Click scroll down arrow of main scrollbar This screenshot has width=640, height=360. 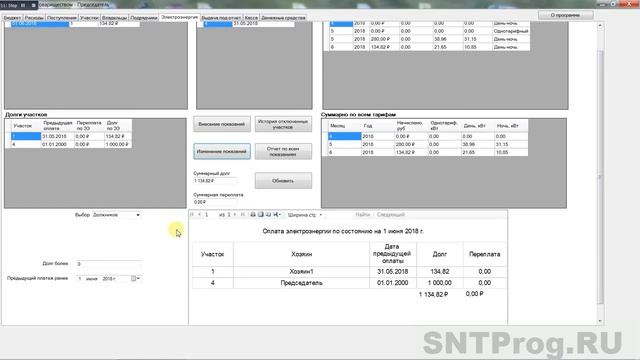coord(600,321)
